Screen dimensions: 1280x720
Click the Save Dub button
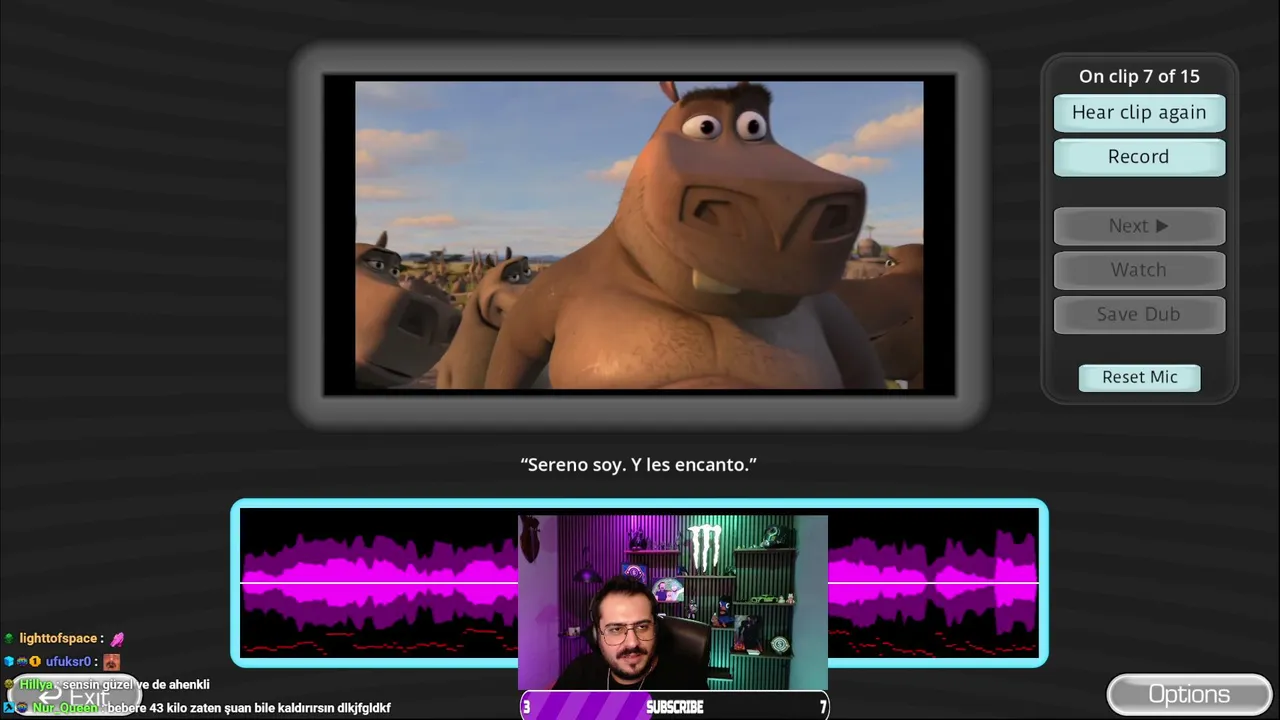(1139, 314)
